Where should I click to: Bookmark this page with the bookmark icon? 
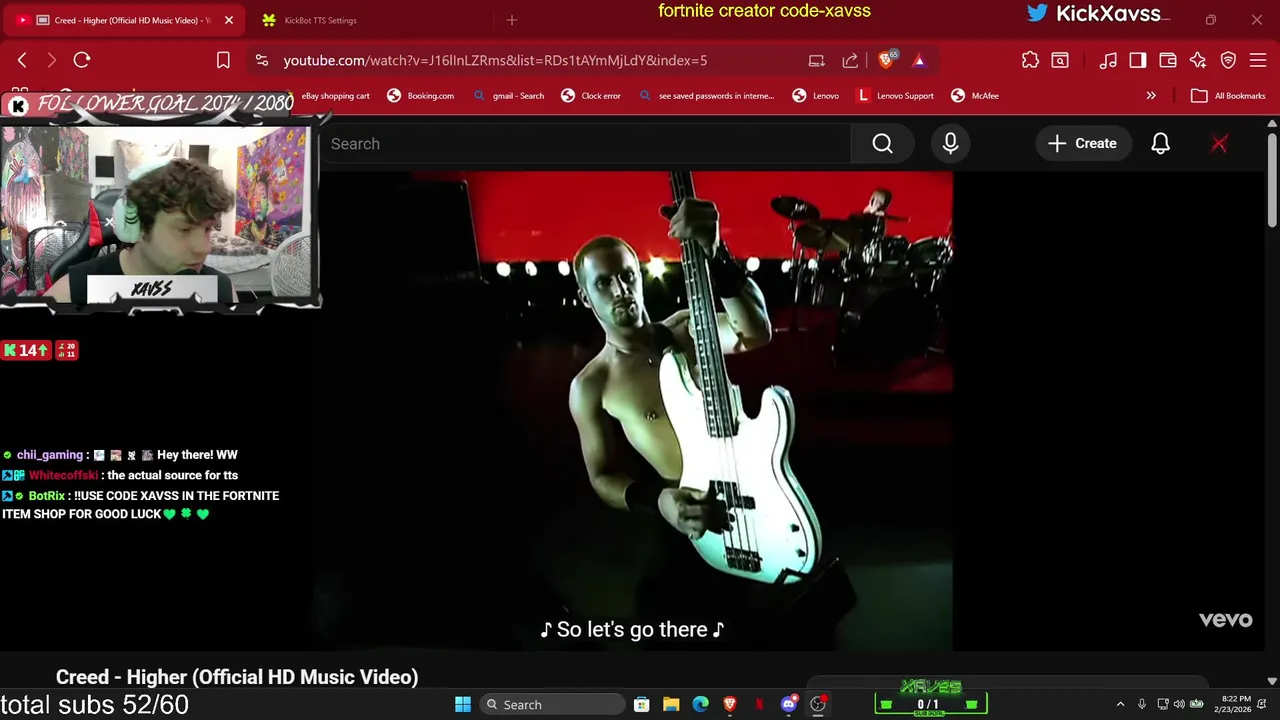coord(223,60)
